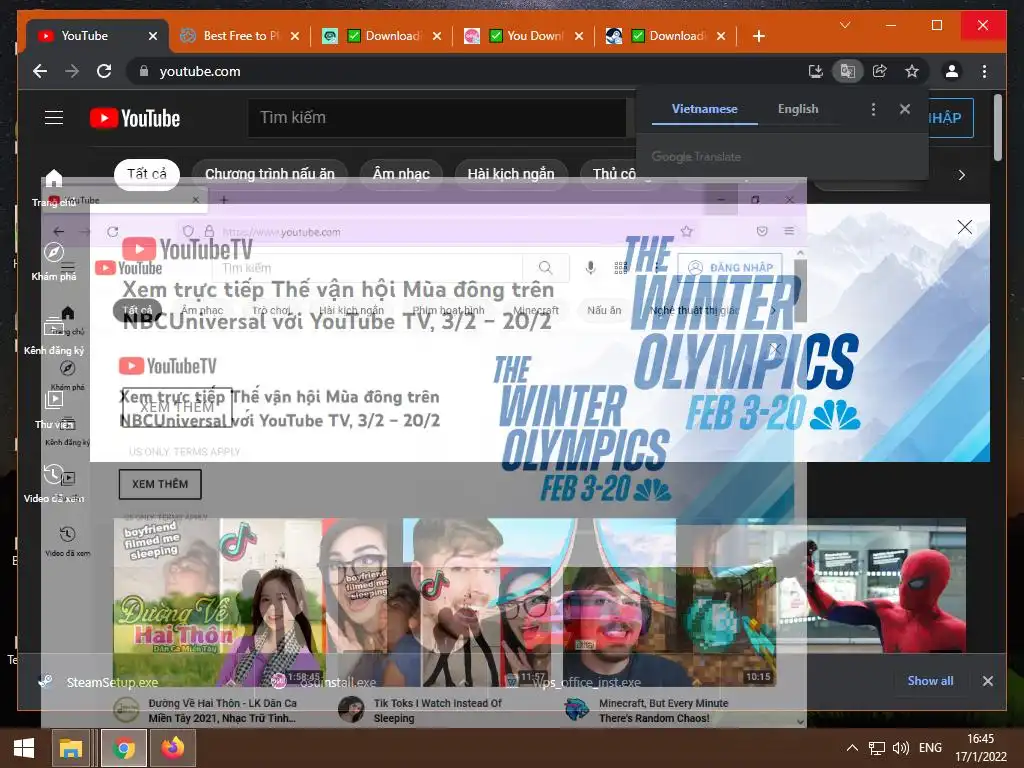Open the Chrome profile avatar
The width and height of the screenshot is (1024, 768).
click(952, 71)
